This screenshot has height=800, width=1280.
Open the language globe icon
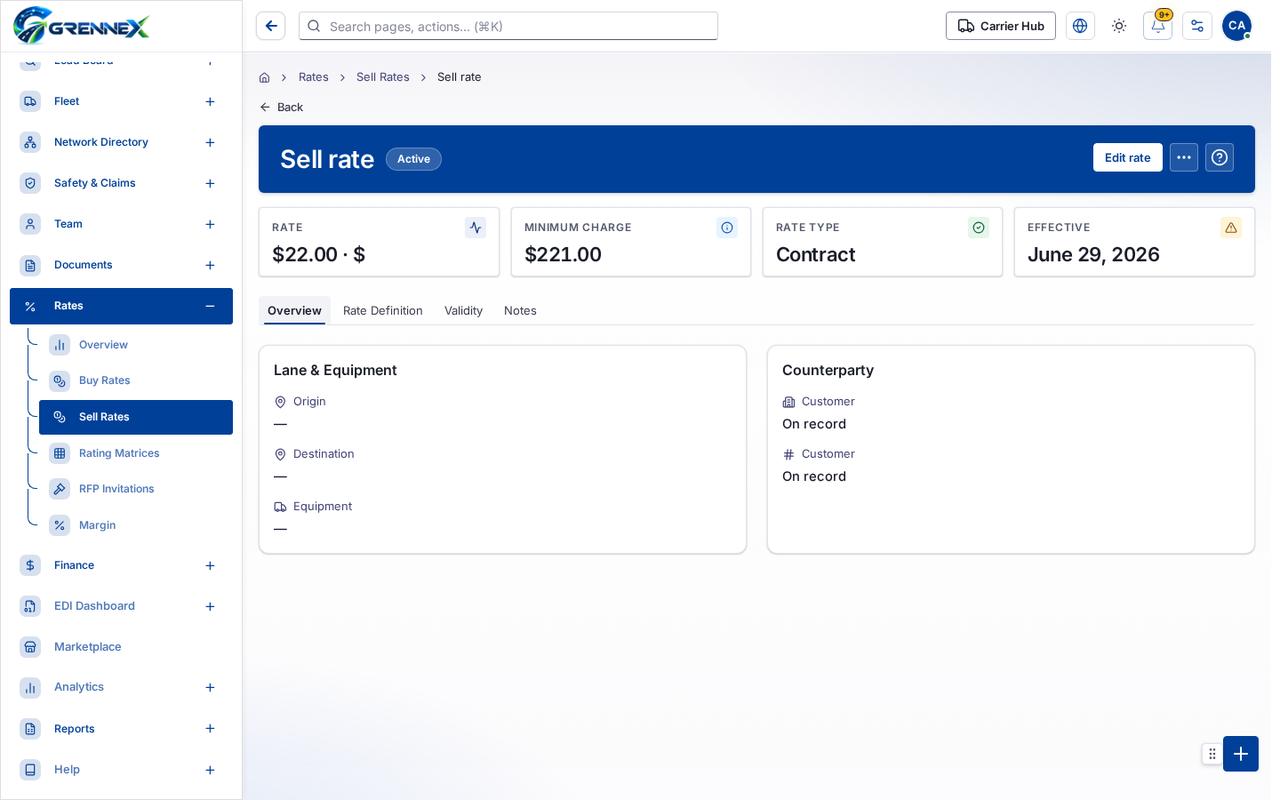[x=1080, y=26]
